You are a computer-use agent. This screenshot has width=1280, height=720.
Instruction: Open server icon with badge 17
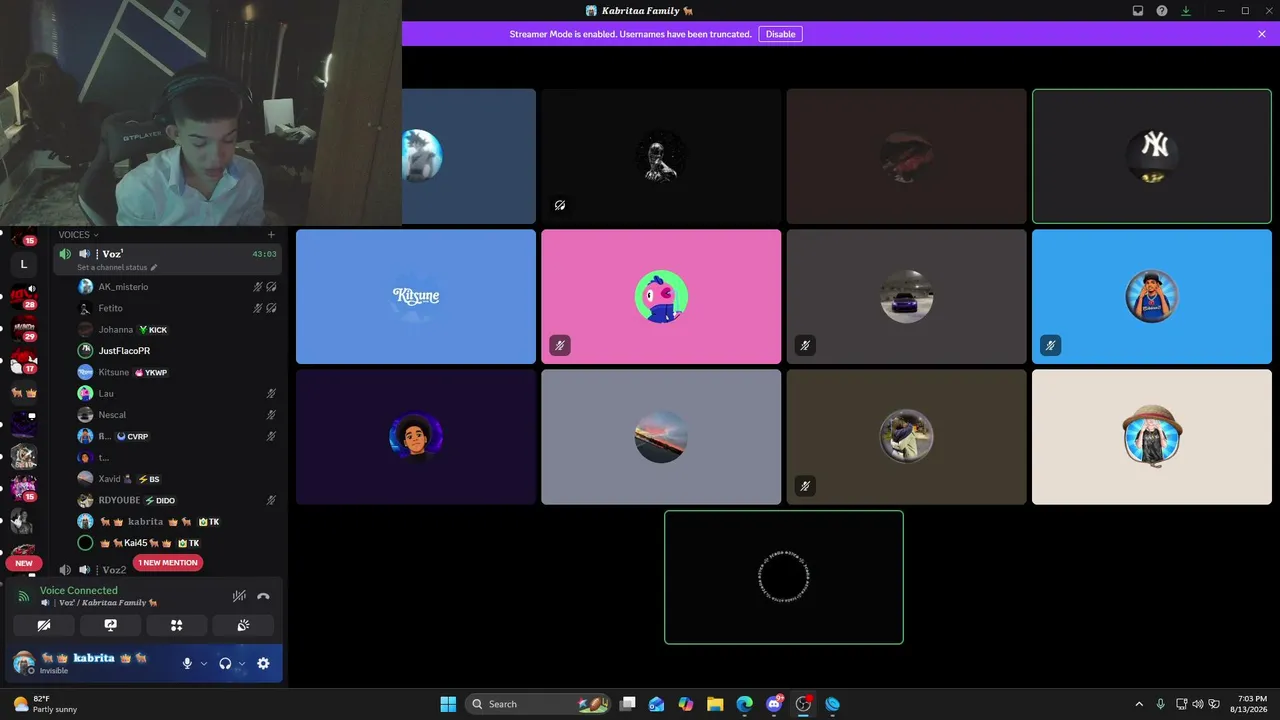[24, 361]
